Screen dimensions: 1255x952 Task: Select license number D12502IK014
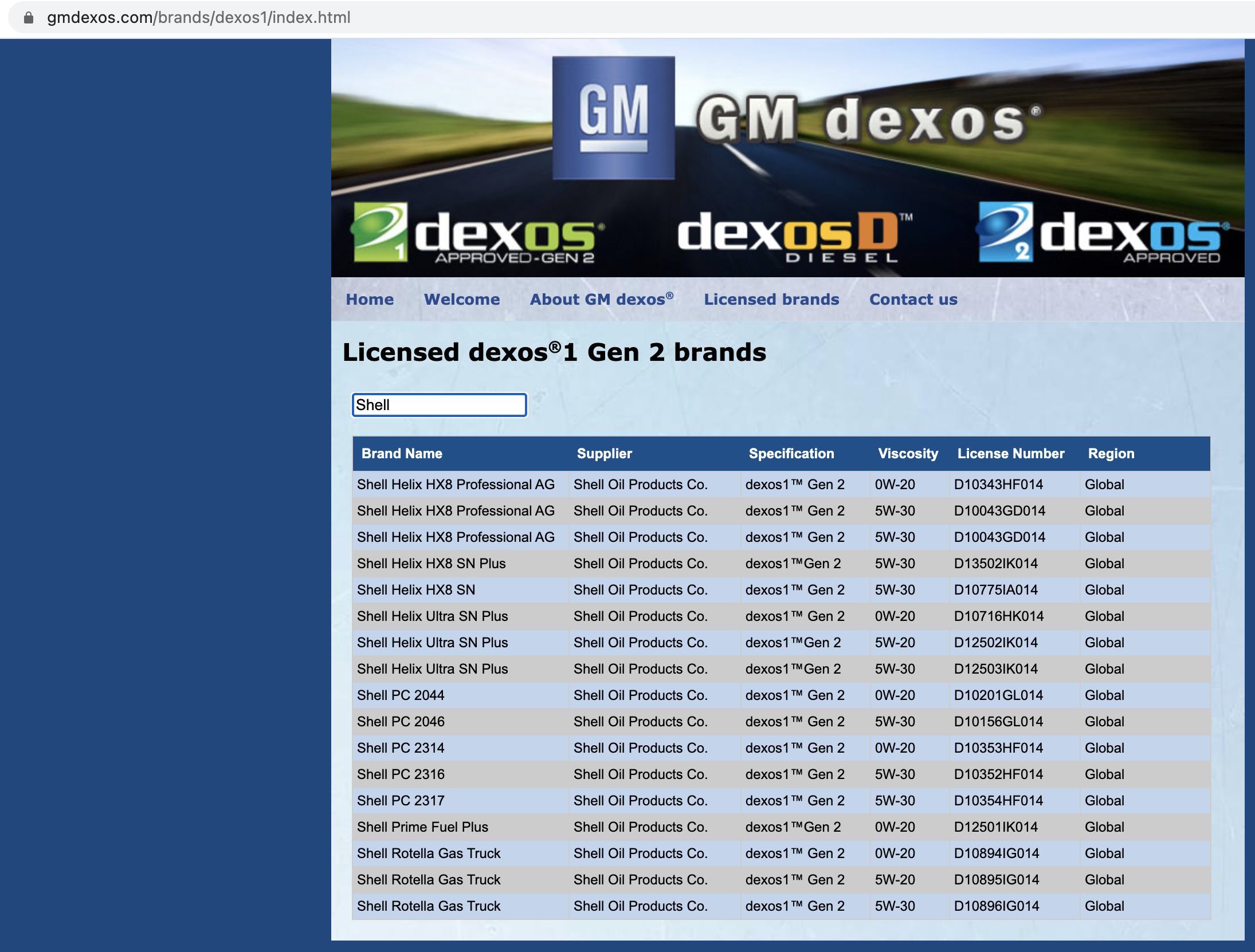point(996,643)
